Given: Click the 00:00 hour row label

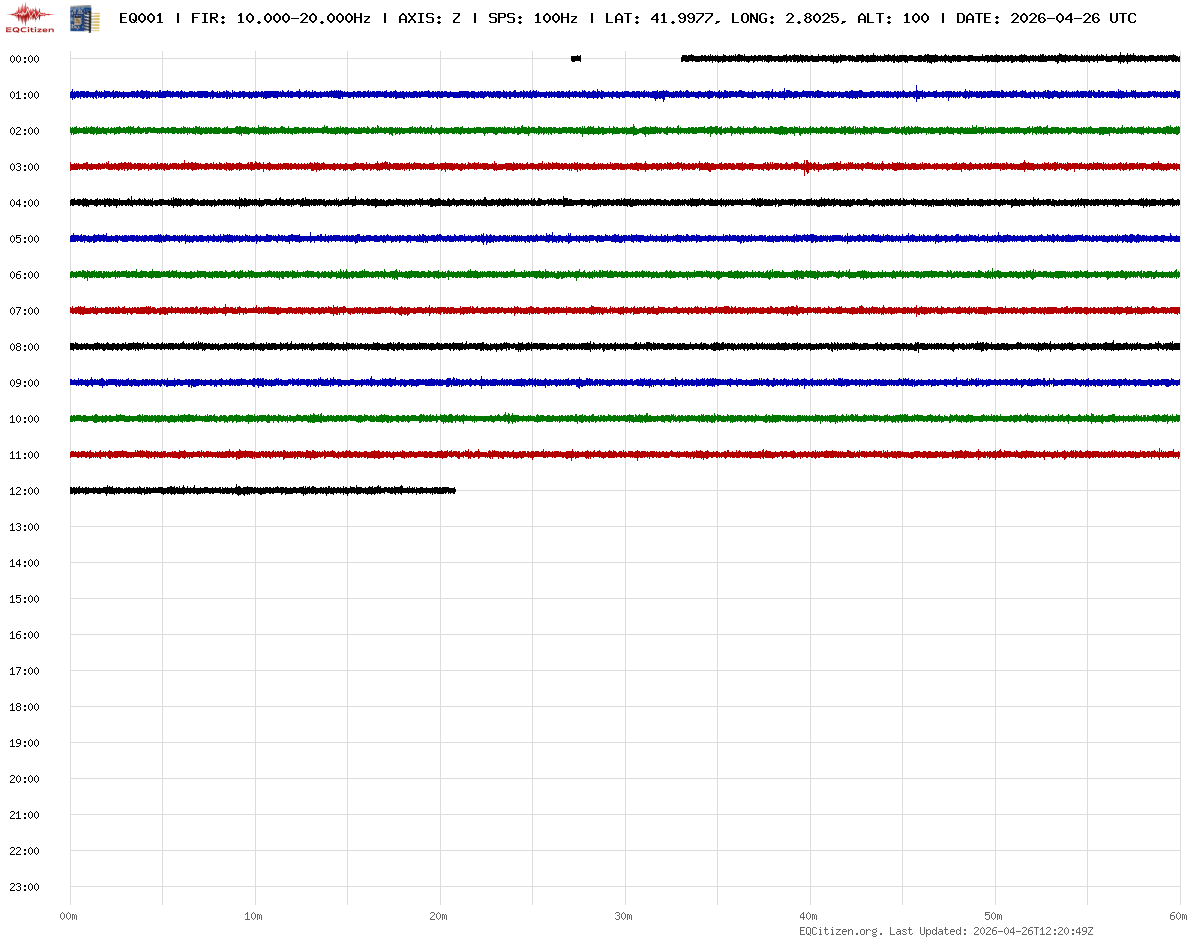Looking at the screenshot, I should pyautogui.click(x=24, y=59).
